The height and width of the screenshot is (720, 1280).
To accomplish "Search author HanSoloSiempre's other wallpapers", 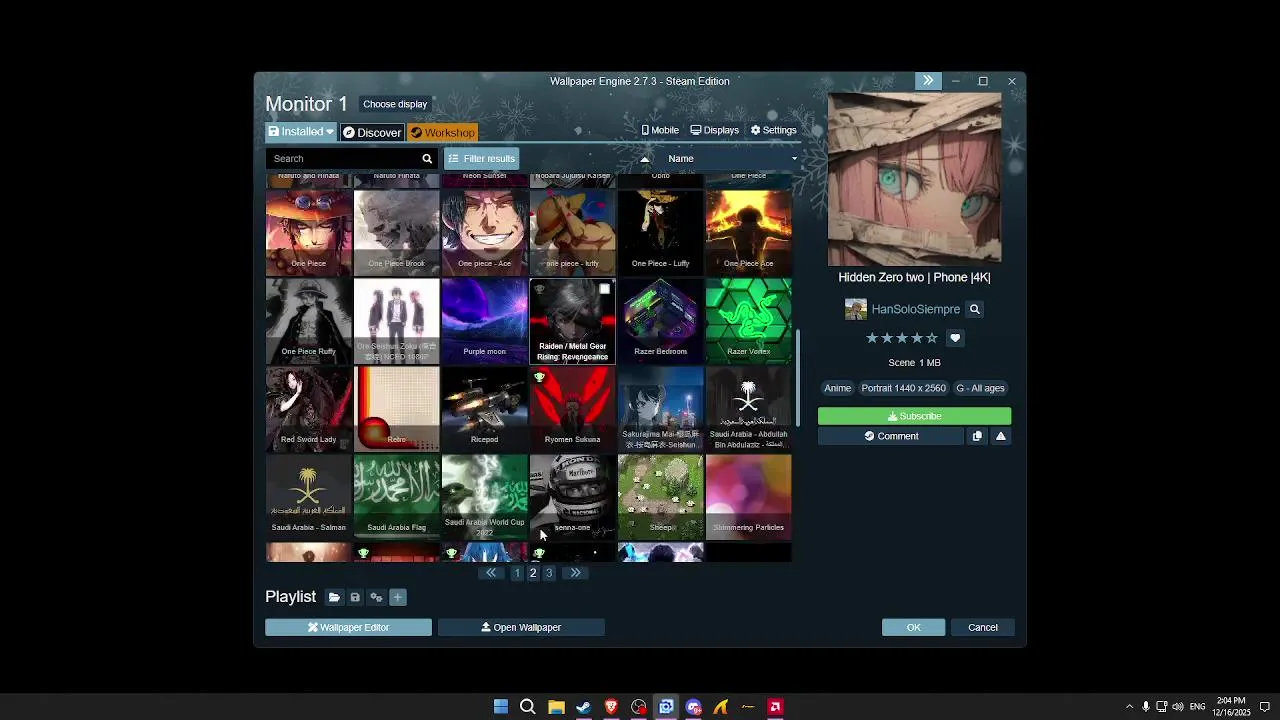I will pyautogui.click(x=974, y=309).
